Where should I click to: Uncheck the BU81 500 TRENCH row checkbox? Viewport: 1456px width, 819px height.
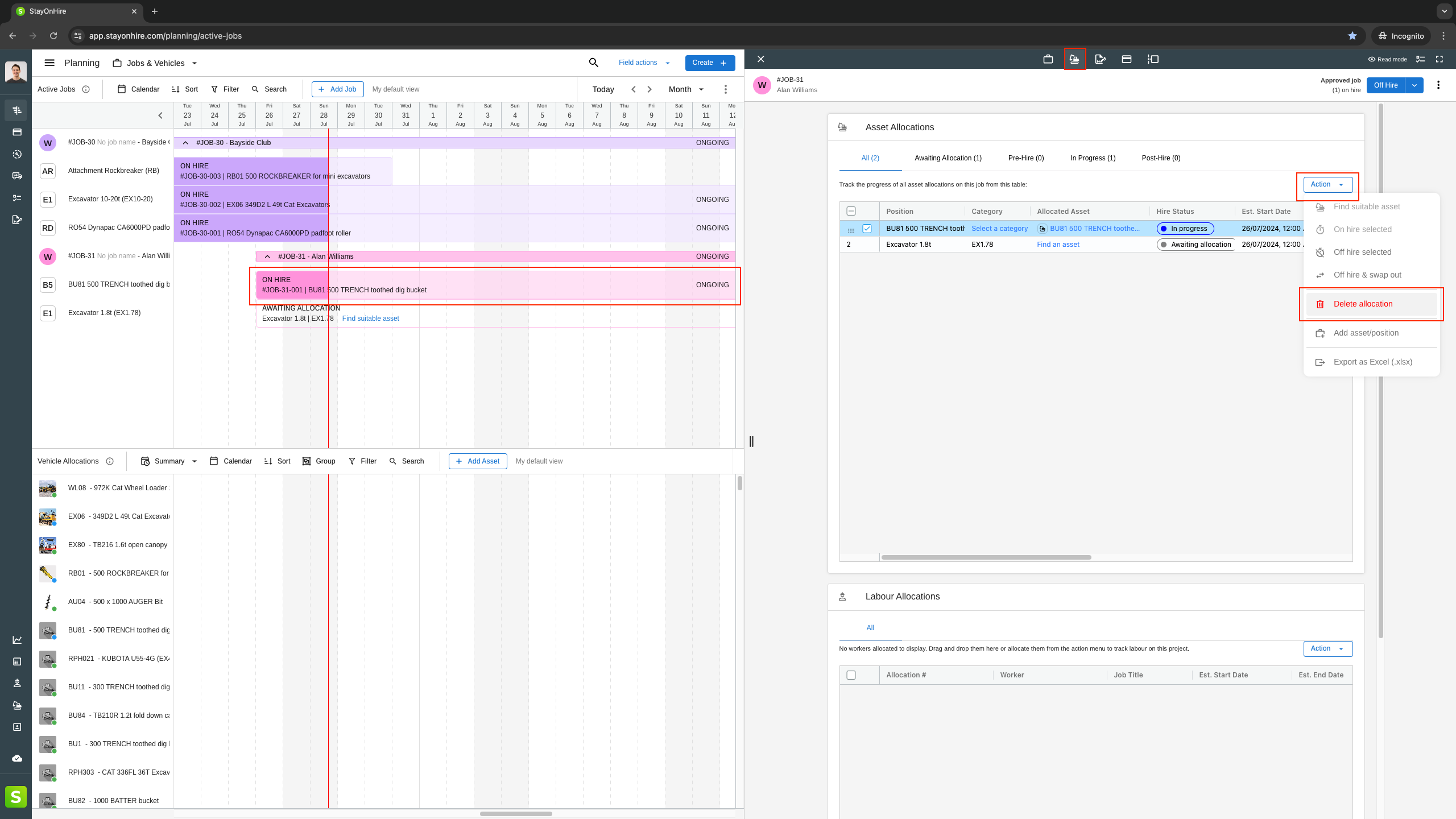click(867, 229)
